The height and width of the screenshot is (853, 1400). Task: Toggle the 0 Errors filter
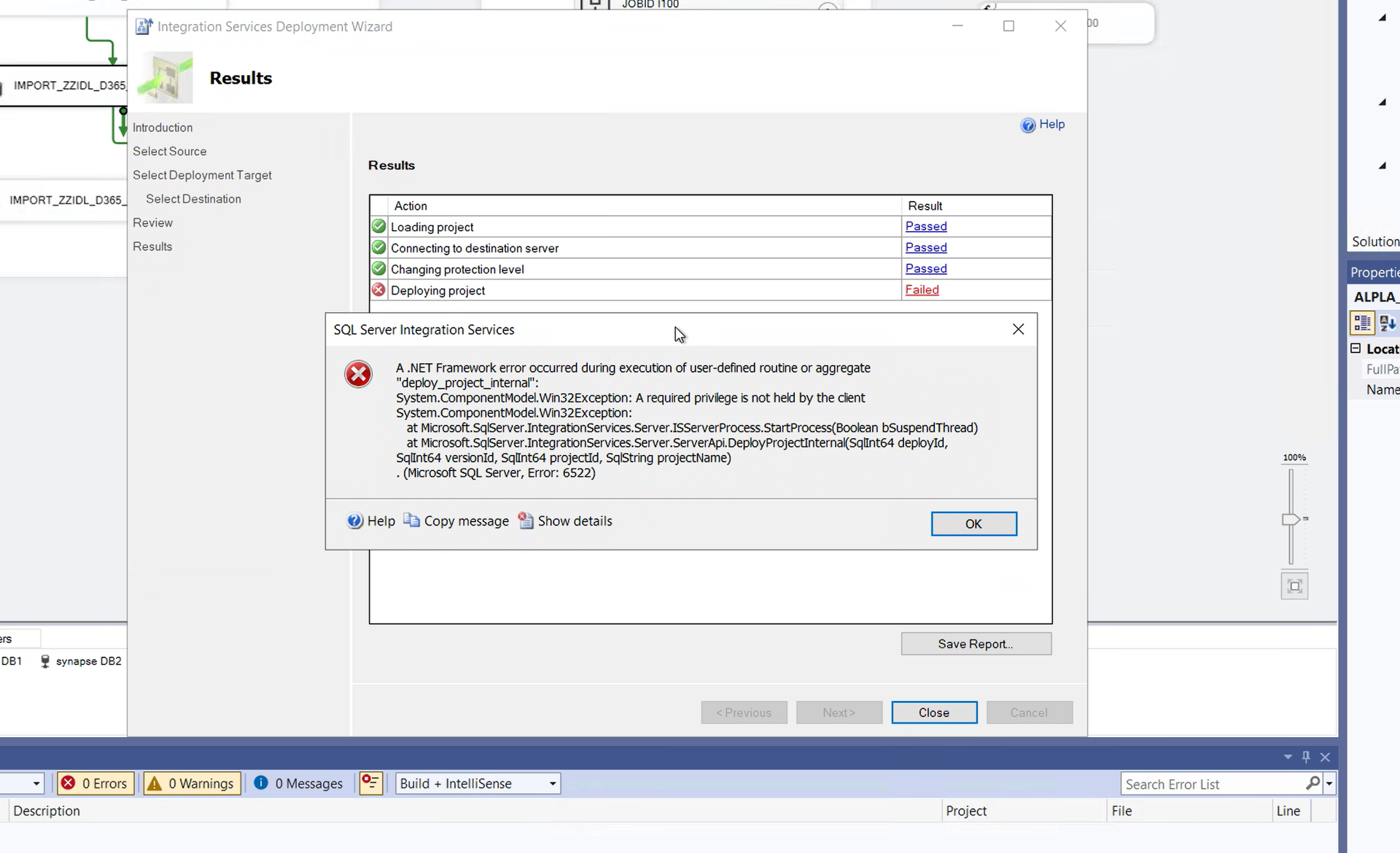click(x=95, y=783)
